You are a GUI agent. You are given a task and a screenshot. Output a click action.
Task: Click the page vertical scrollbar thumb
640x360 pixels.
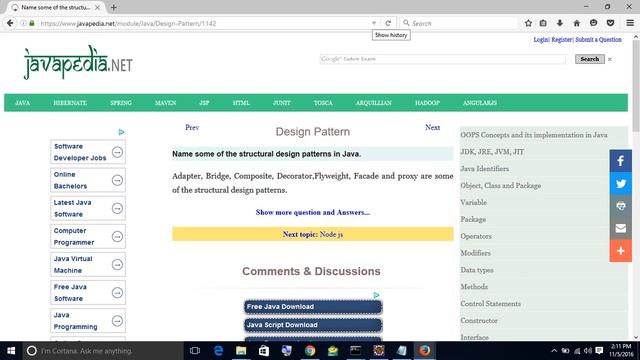pyautogui.click(x=636, y=86)
